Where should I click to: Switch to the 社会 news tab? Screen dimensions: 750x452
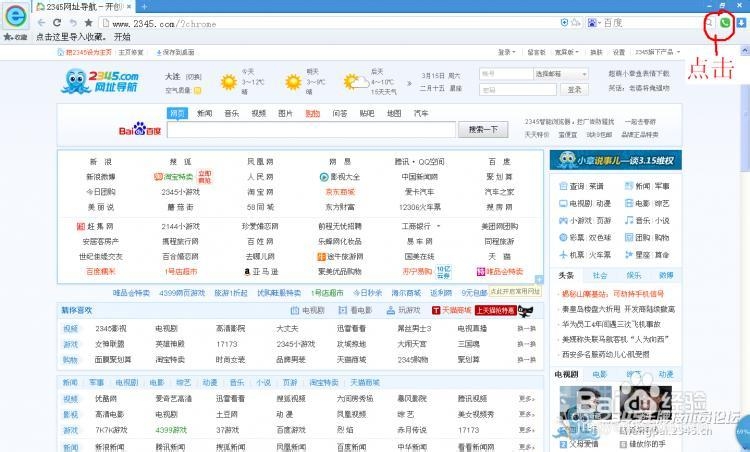(600, 276)
